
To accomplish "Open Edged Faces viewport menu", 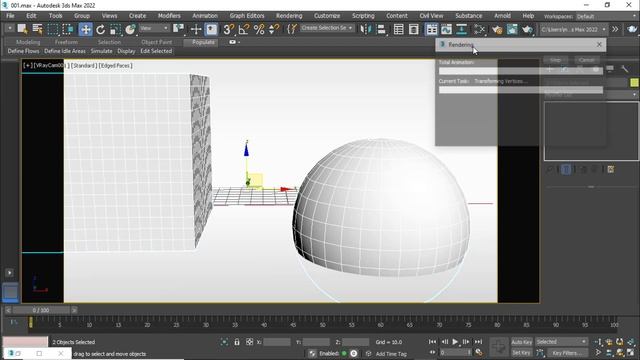I will click(x=116, y=65).
